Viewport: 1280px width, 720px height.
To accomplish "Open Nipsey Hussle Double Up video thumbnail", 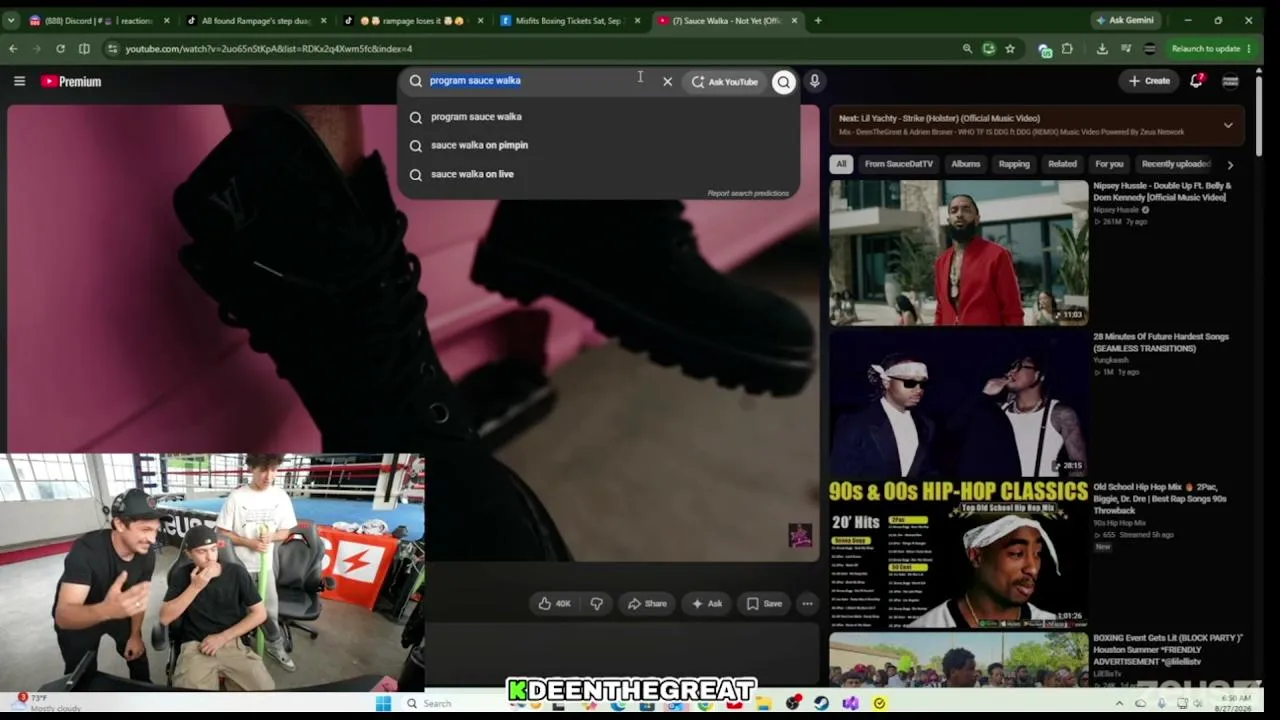I will coord(958,252).
